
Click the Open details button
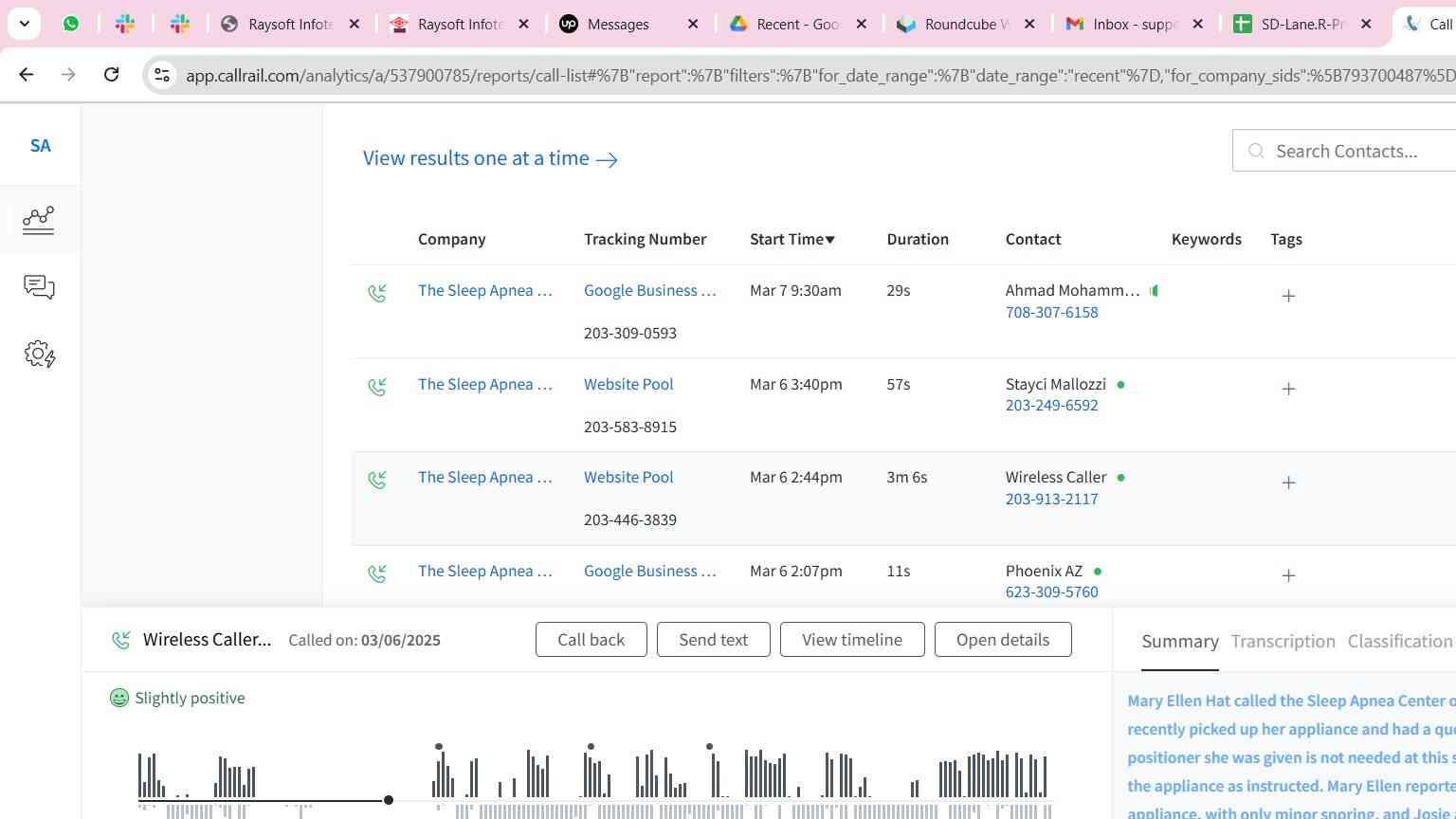click(x=1003, y=640)
